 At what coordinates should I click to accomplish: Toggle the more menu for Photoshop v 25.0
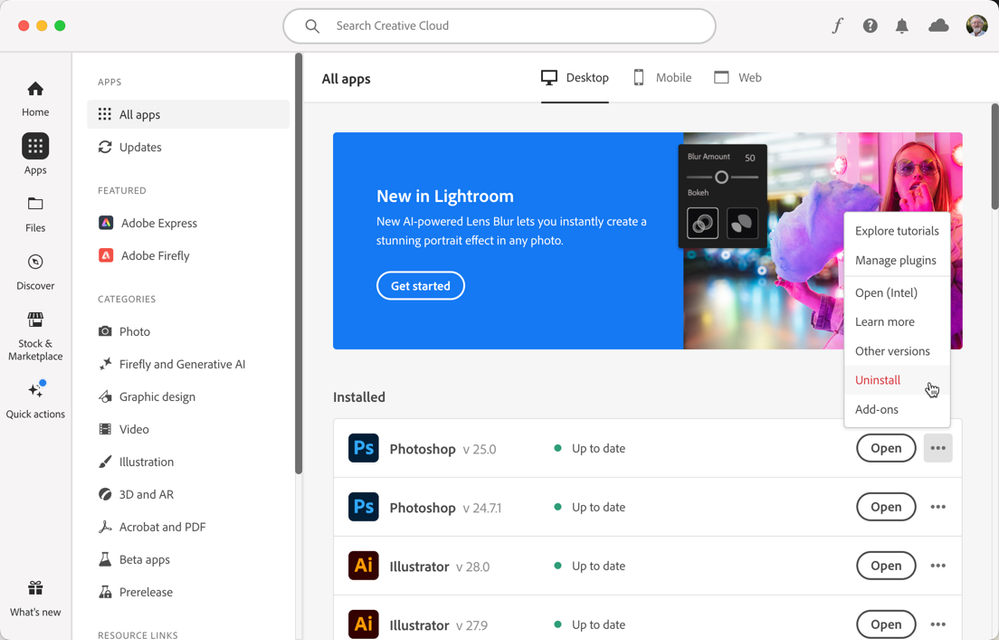tap(938, 448)
